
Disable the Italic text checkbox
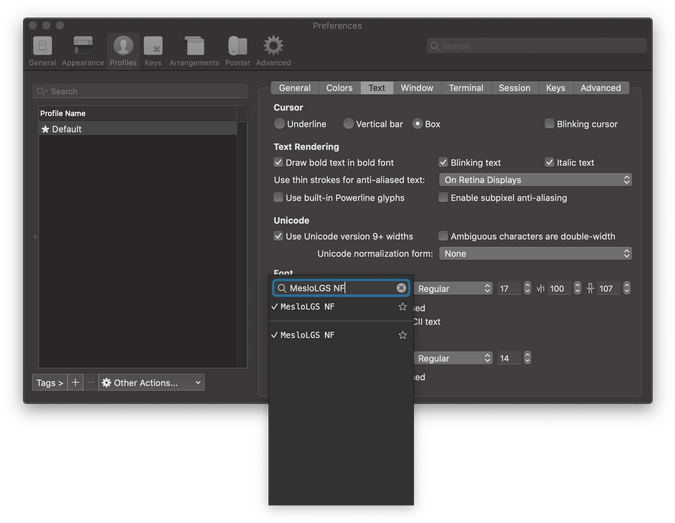point(549,162)
